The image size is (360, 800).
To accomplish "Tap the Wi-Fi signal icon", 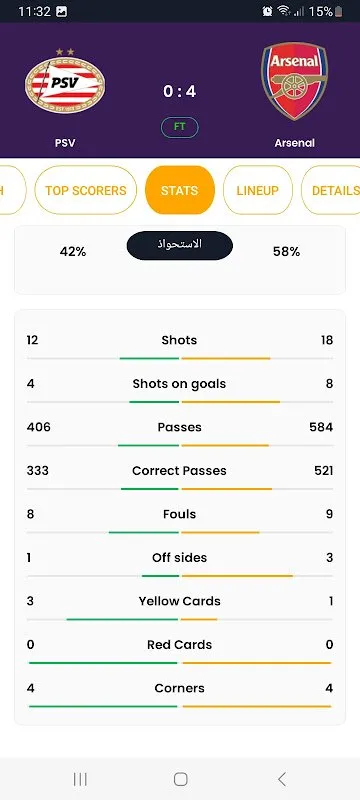I will click(284, 11).
